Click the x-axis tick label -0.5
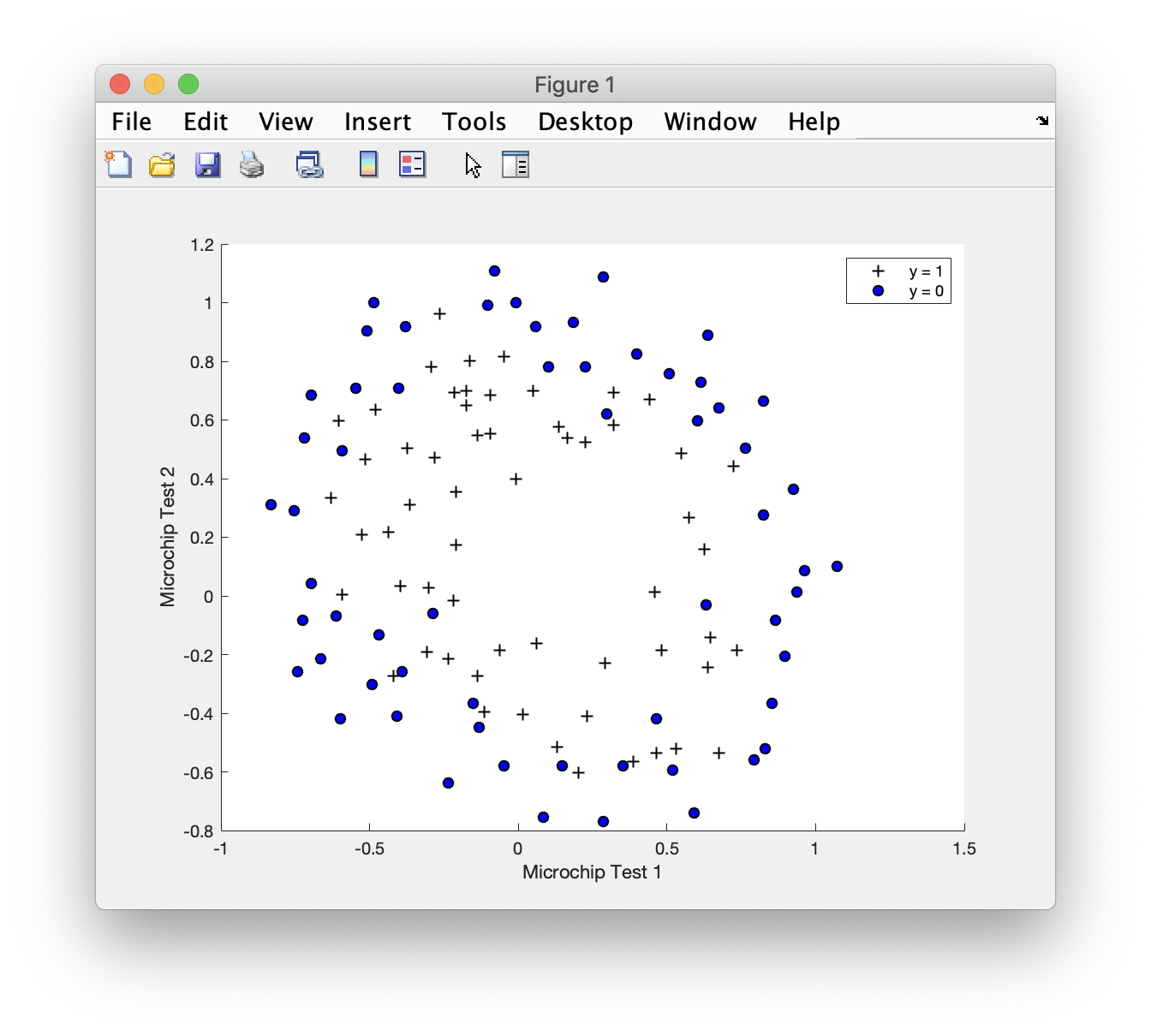1151x1036 pixels. tap(369, 848)
